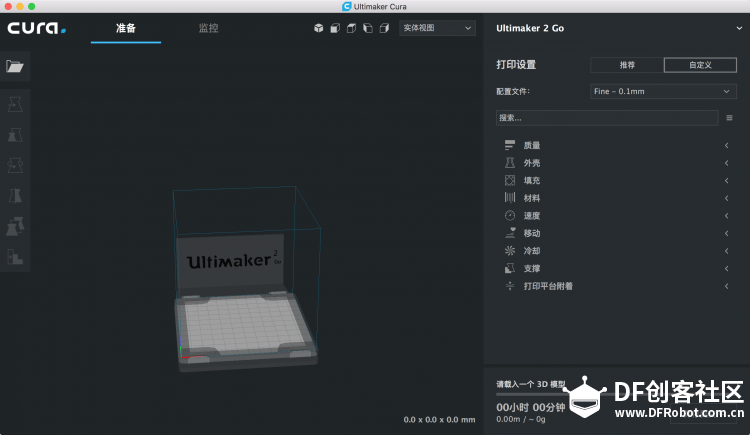The image size is (750, 435).
Task: Click the 配置文件 profile label
Action: [513, 91]
